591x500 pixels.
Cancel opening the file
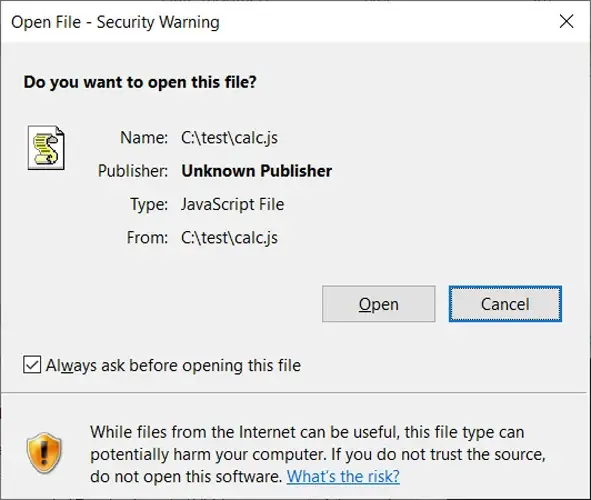(505, 304)
